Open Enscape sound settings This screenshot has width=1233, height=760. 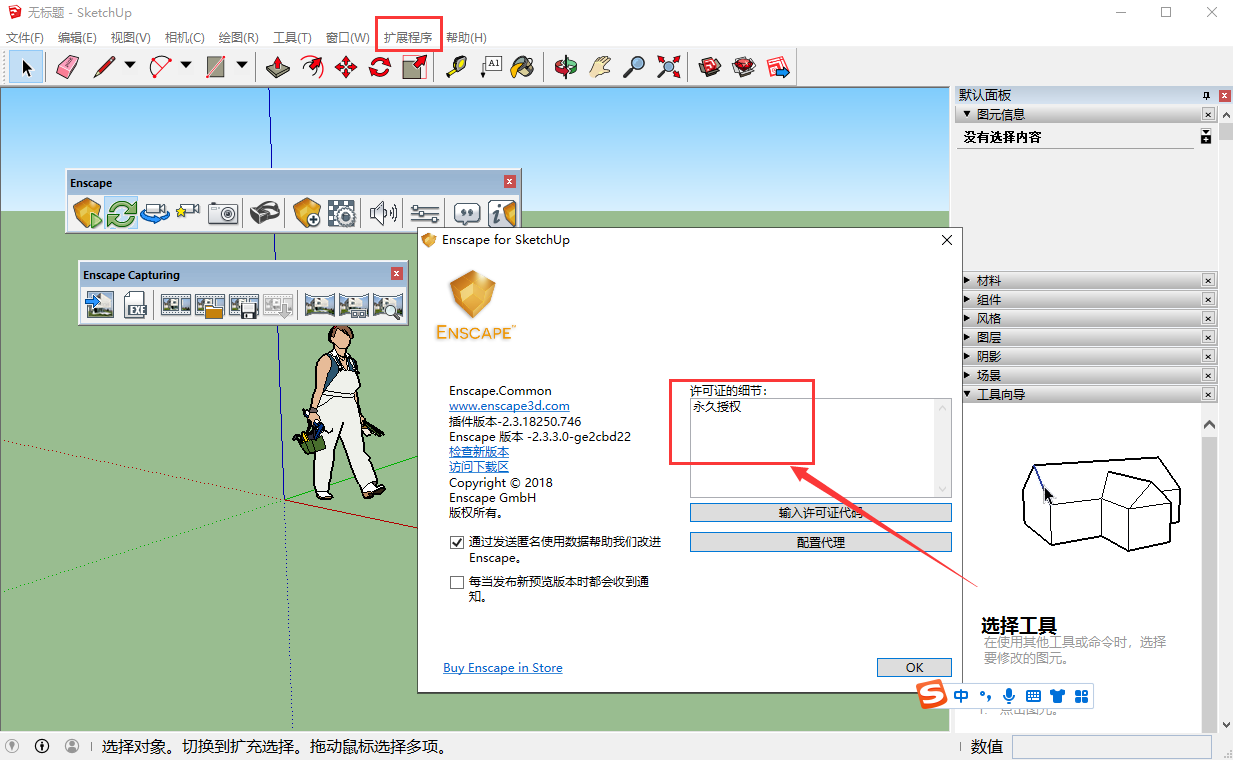pos(381,212)
